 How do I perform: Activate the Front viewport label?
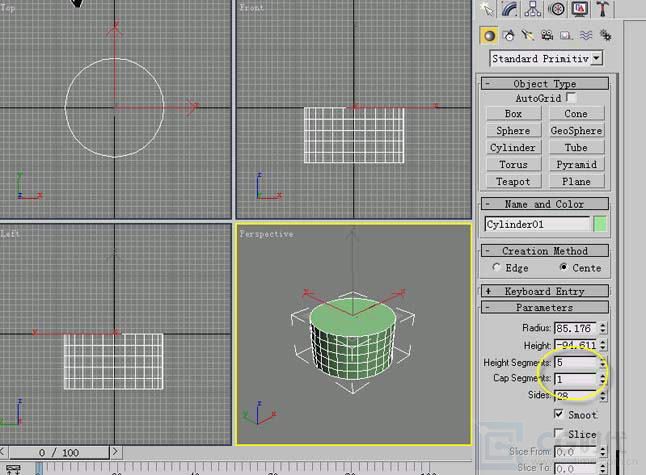tap(251, 7)
